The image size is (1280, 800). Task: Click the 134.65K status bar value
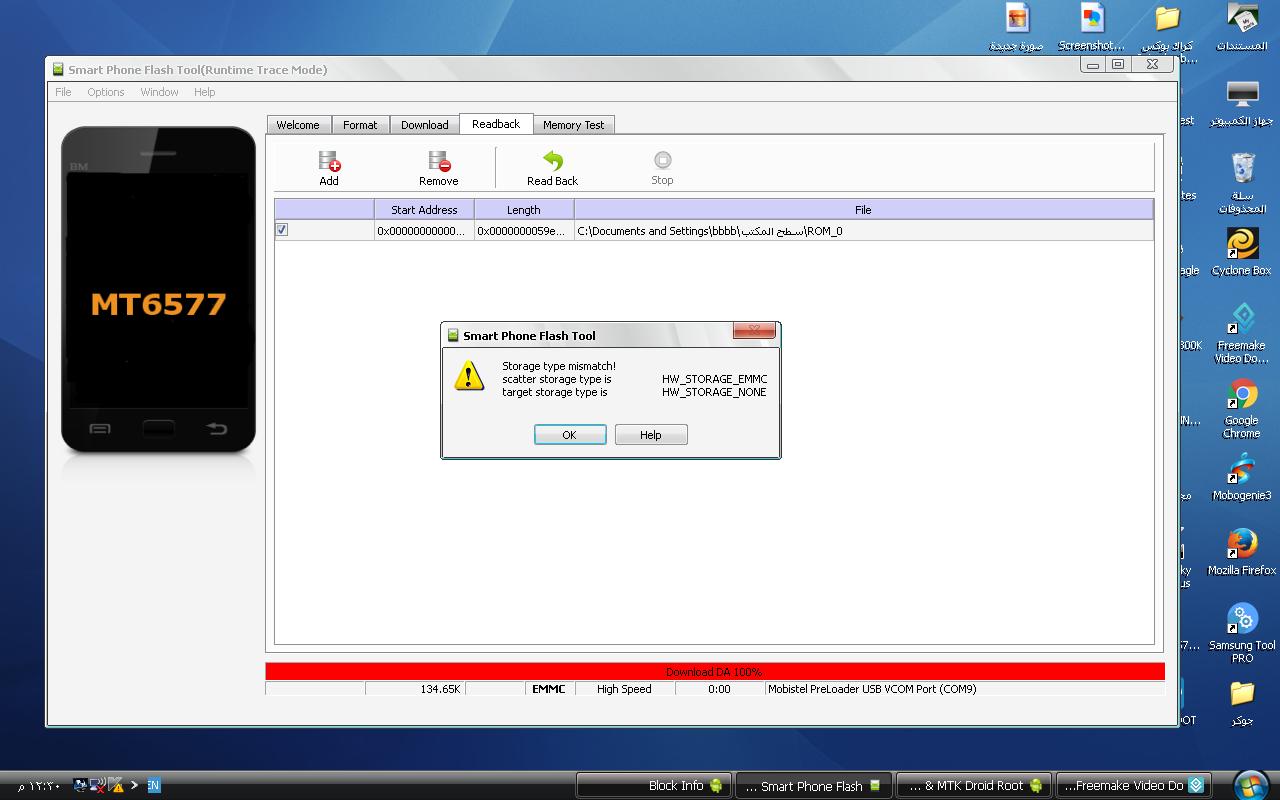tap(440, 689)
